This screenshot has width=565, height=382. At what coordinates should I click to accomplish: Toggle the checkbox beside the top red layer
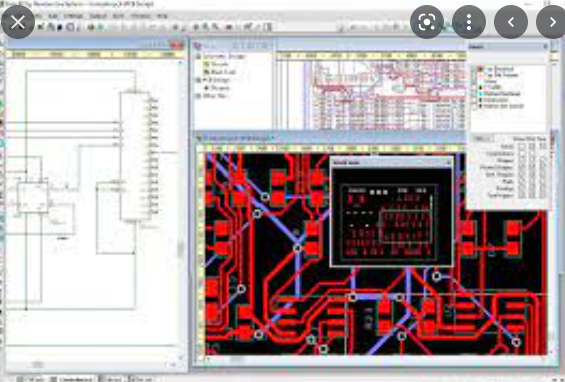point(474,69)
